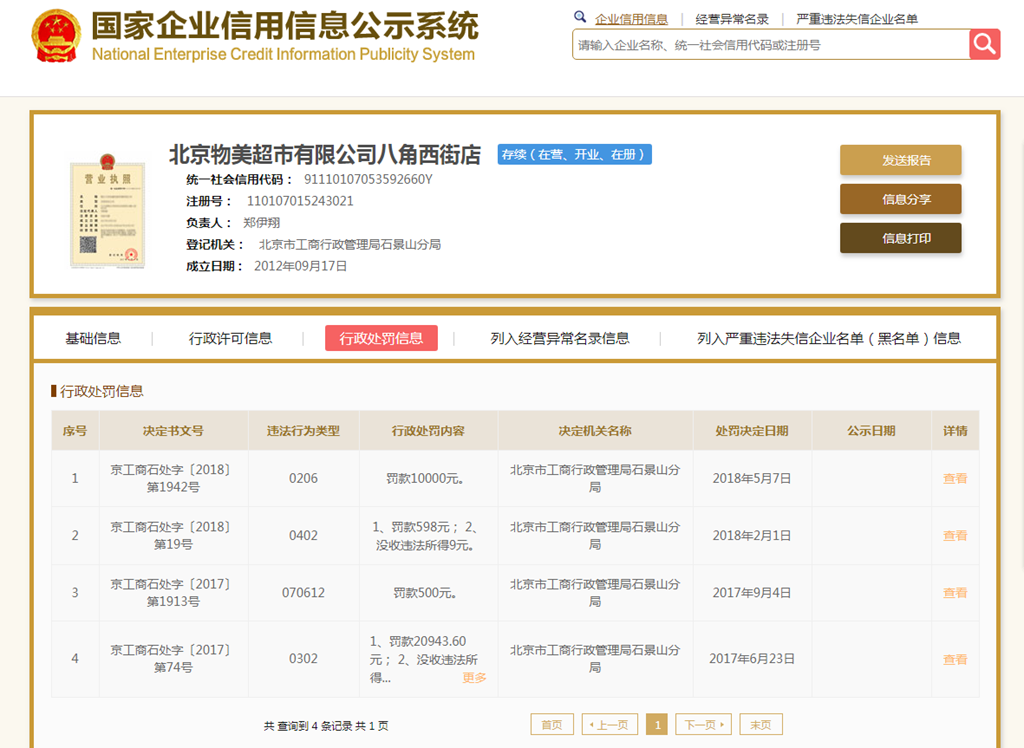The width and height of the screenshot is (1024, 748).
Task: Click the red search magnifier button
Action: [984, 44]
